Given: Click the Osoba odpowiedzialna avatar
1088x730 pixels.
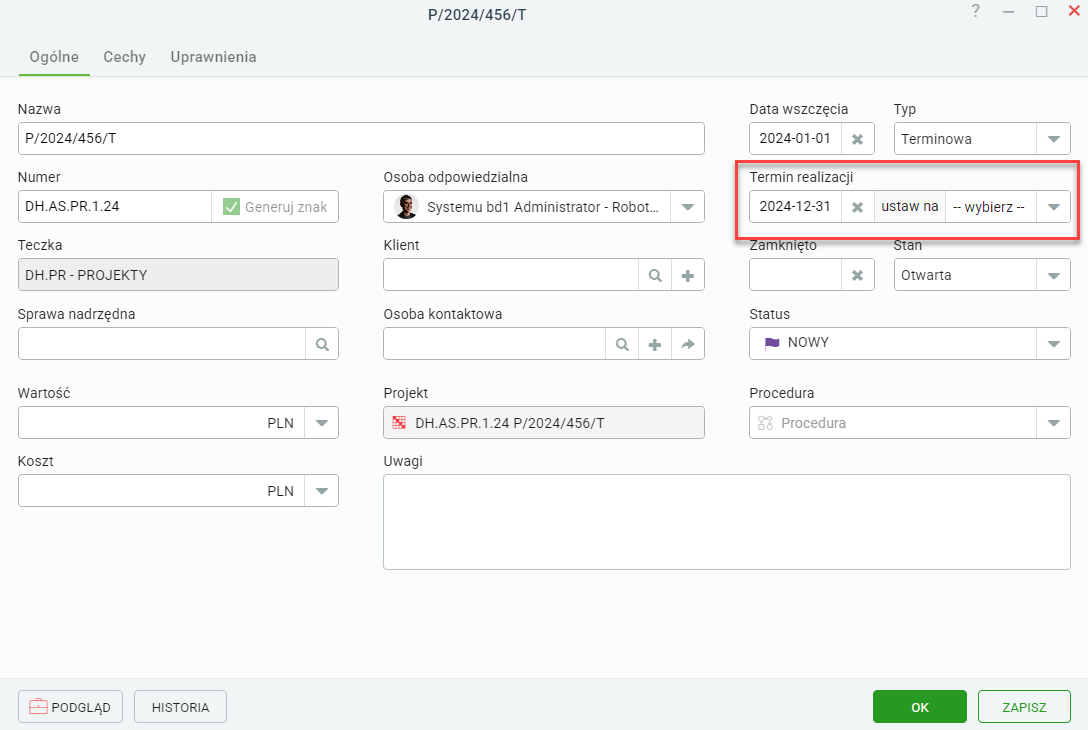Looking at the screenshot, I should pyautogui.click(x=407, y=207).
